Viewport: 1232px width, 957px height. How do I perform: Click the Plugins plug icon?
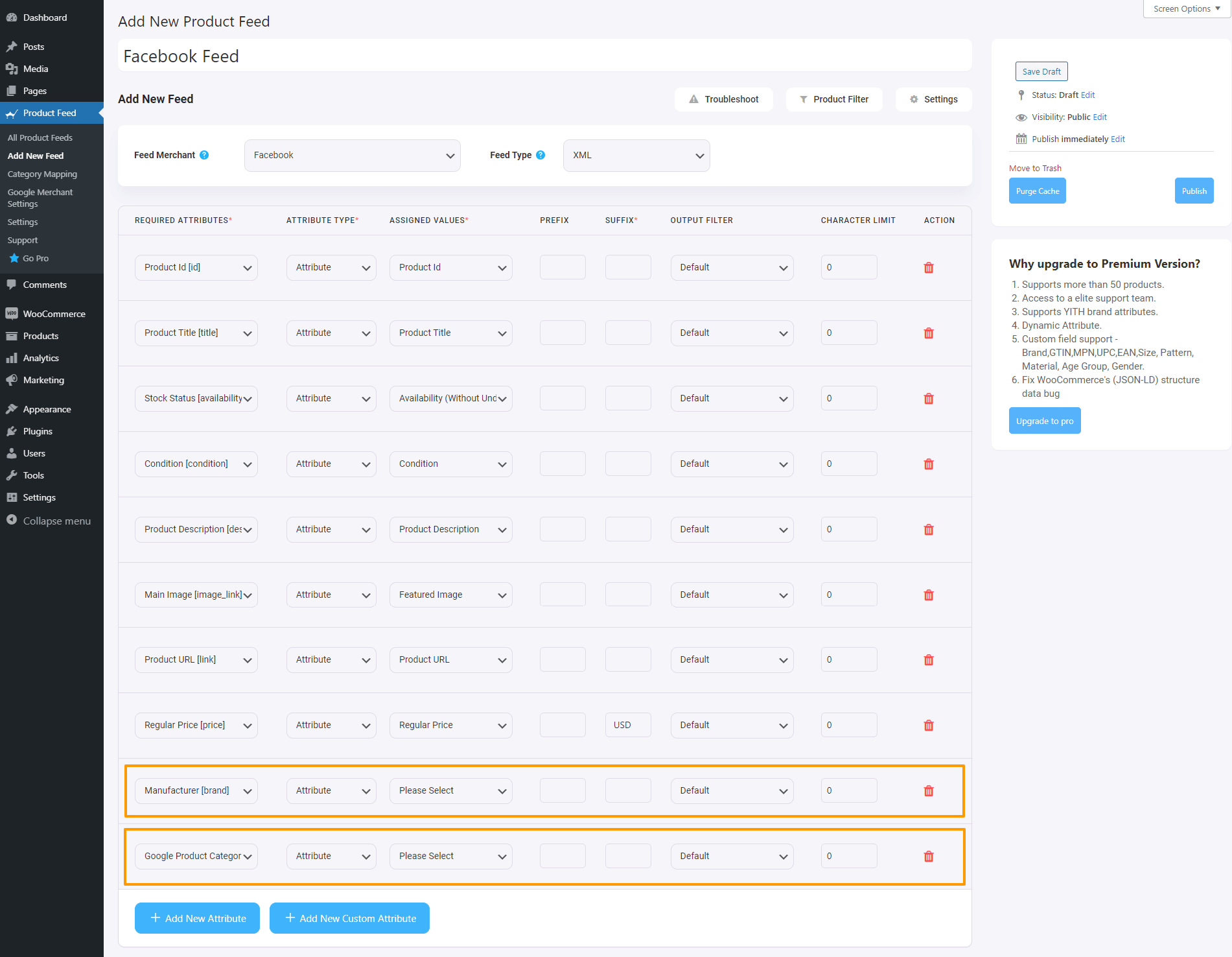pos(12,431)
